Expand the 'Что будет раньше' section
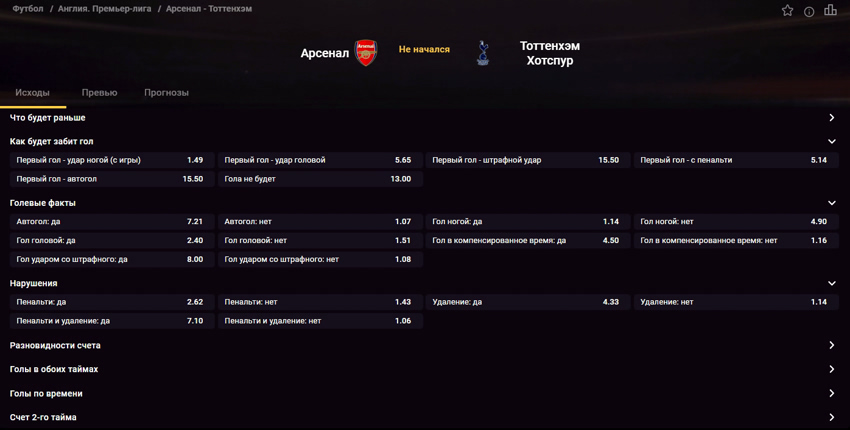Screen dimensions: 850x430 tap(425, 118)
